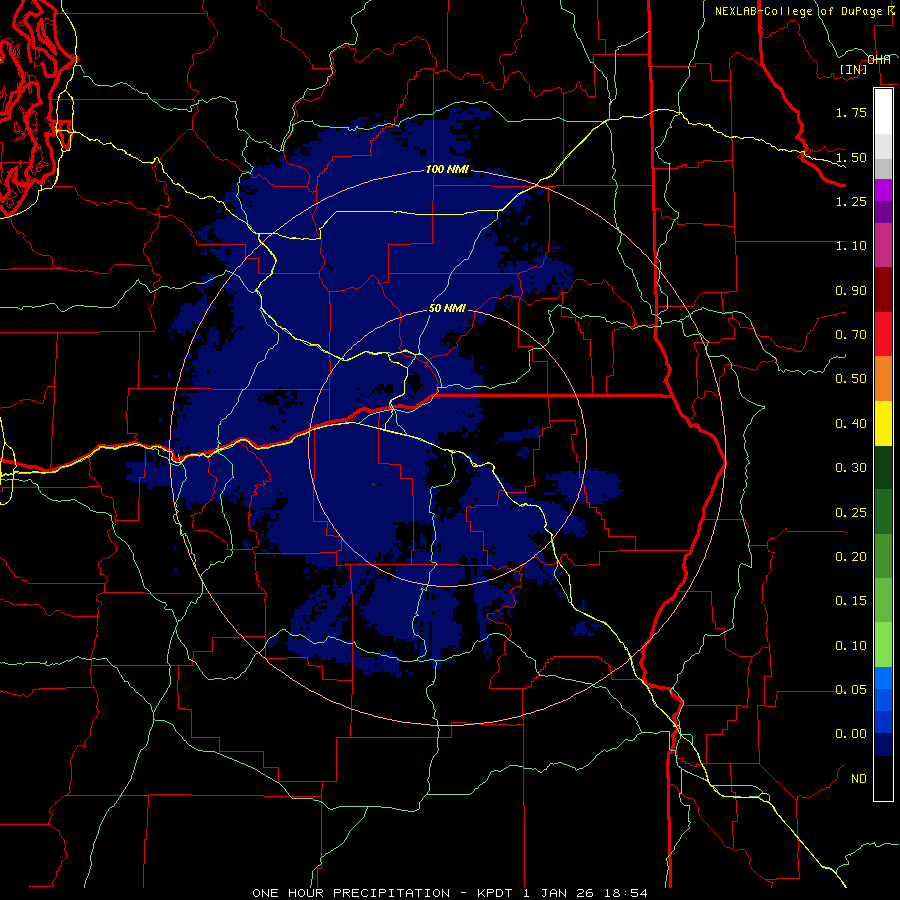Image resolution: width=900 pixels, height=900 pixels.
Task: Click the "0.10" legend value
Action: click(x=851, y=645)
